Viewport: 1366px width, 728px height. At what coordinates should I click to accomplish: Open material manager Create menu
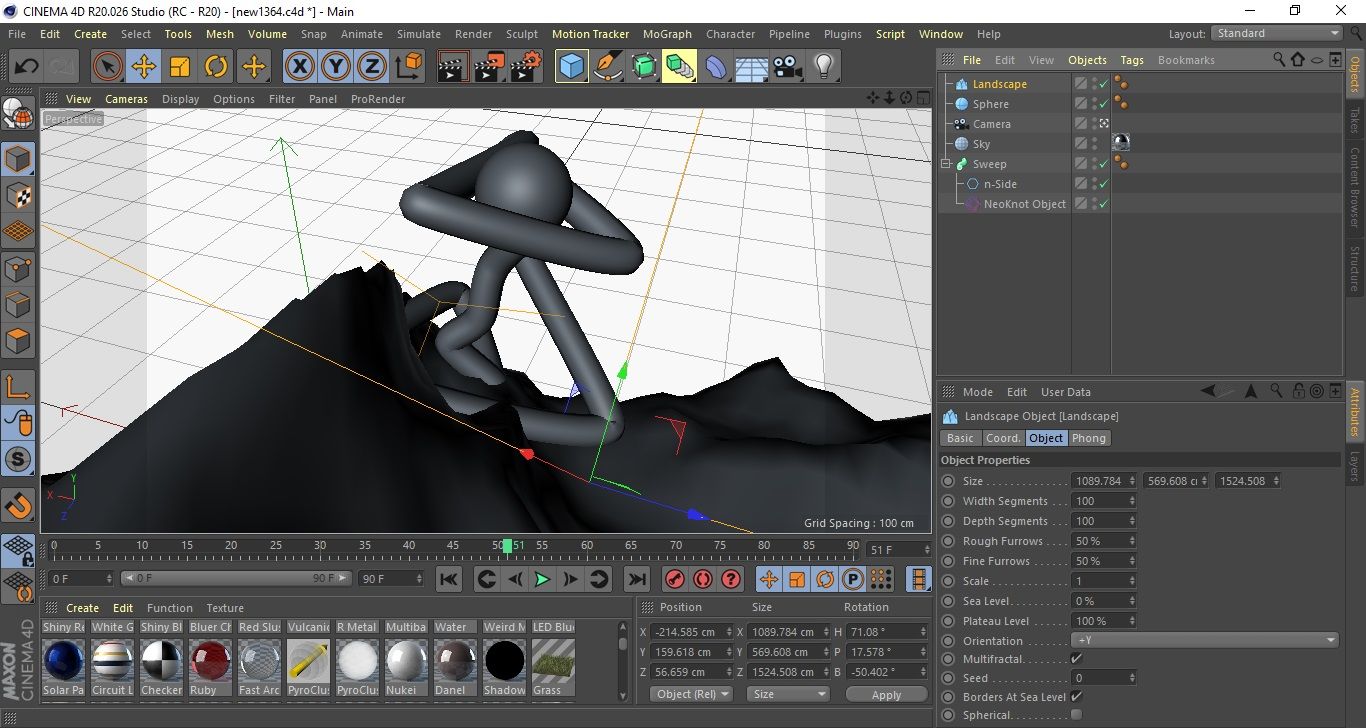pos(82,608)
